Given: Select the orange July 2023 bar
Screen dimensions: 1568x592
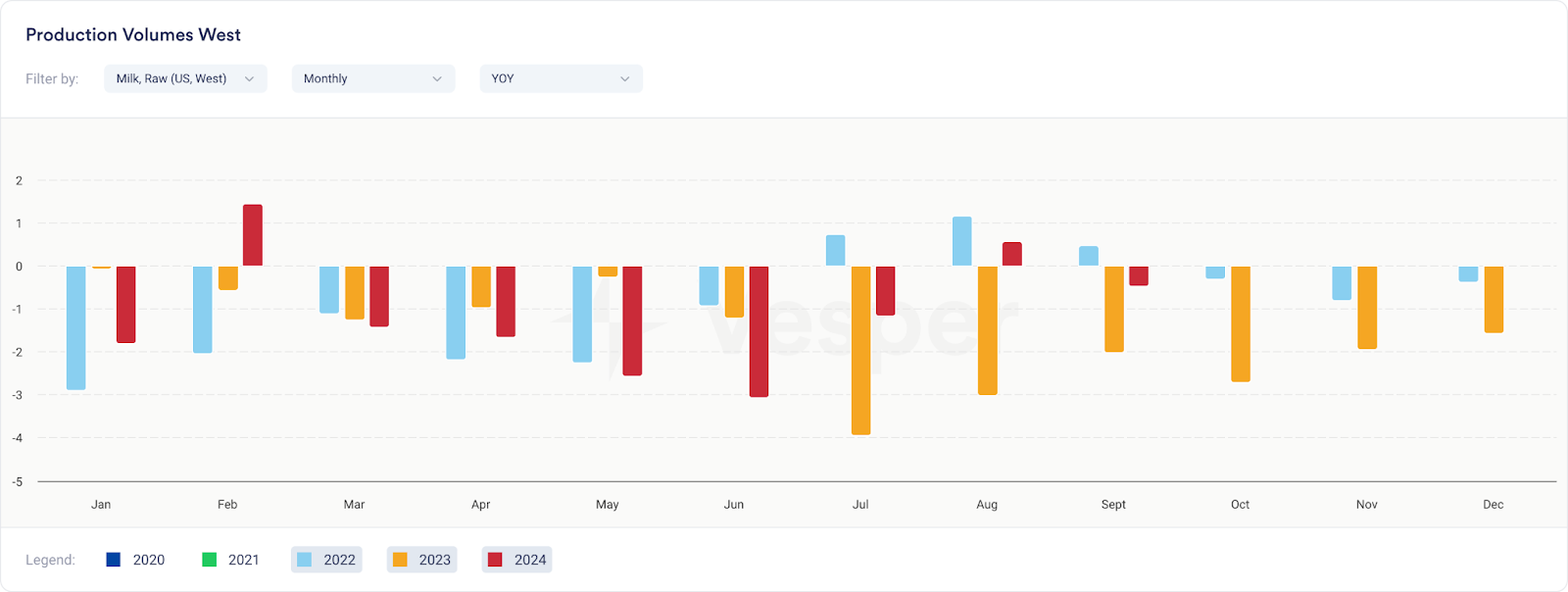Looking at the screenshot, I should point(861,350).
